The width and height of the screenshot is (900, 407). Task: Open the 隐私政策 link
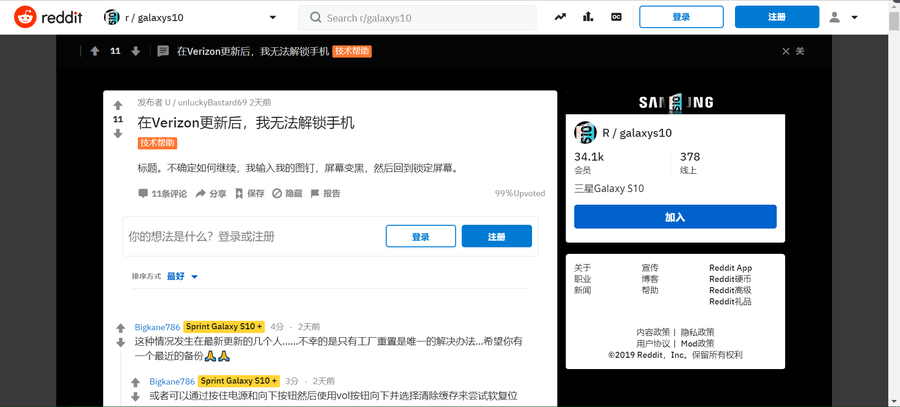pyautogui.click(x=697, y=332)
